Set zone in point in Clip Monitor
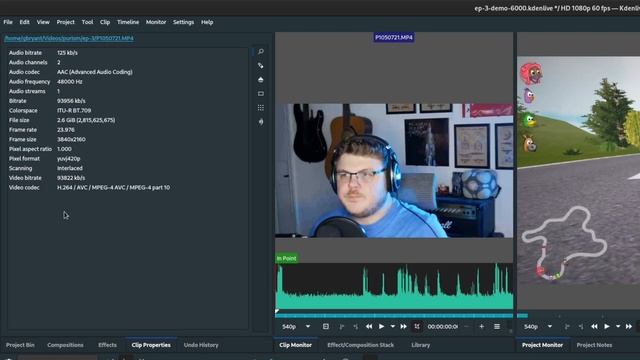This screenshot has width=640, height=360. (x=342, y=327)
